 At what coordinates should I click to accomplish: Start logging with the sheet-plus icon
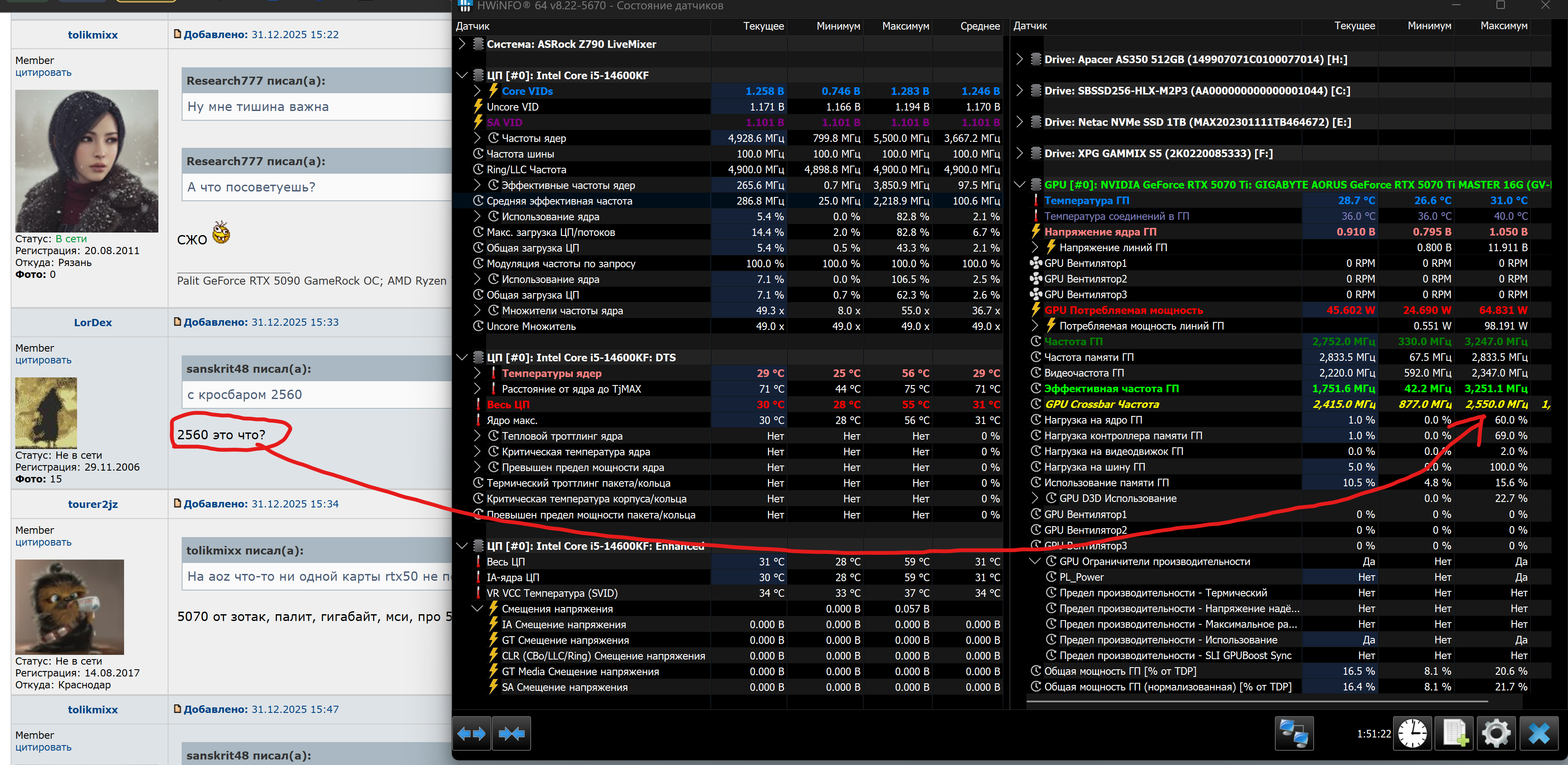(1454, 733)
